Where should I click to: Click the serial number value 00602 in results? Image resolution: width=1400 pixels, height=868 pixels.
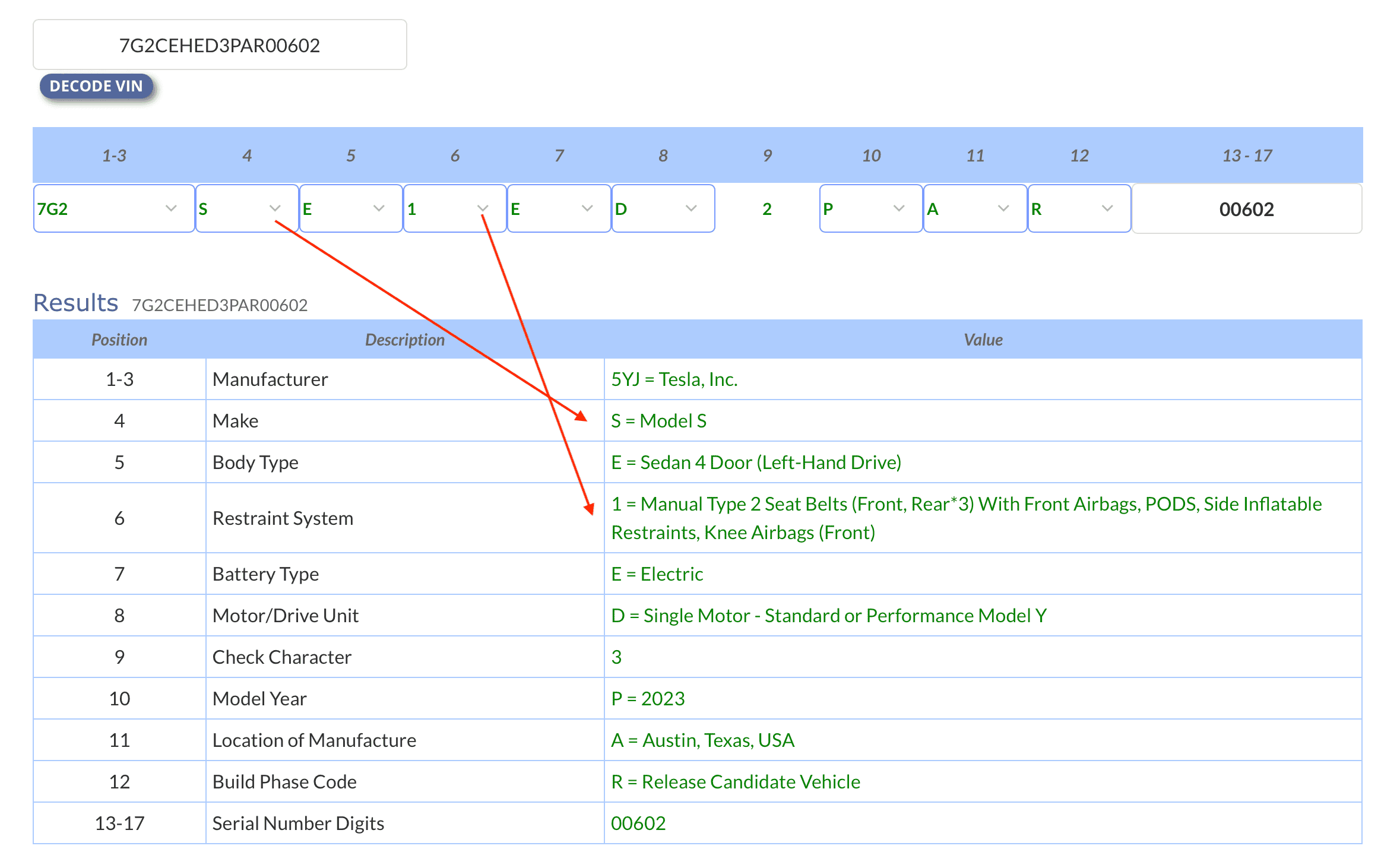pyautogui.click(x=638, y=823)
